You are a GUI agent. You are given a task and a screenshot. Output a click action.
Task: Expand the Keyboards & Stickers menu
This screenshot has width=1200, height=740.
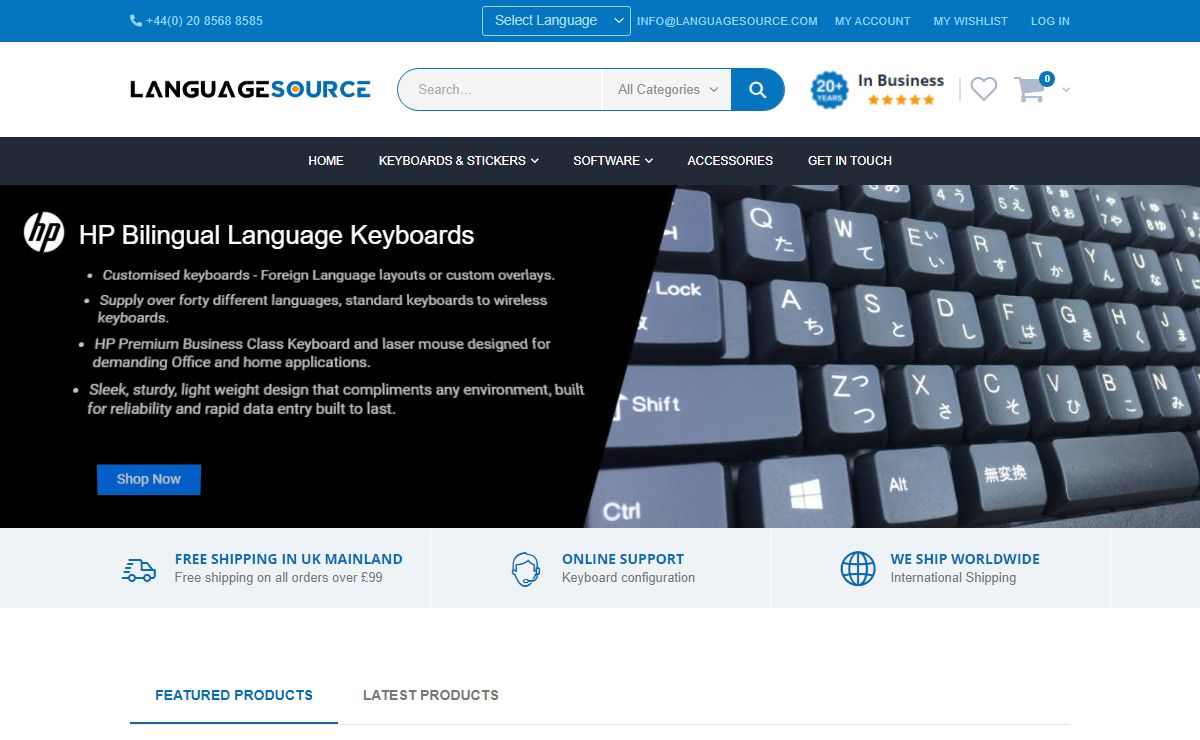[459, 160]
